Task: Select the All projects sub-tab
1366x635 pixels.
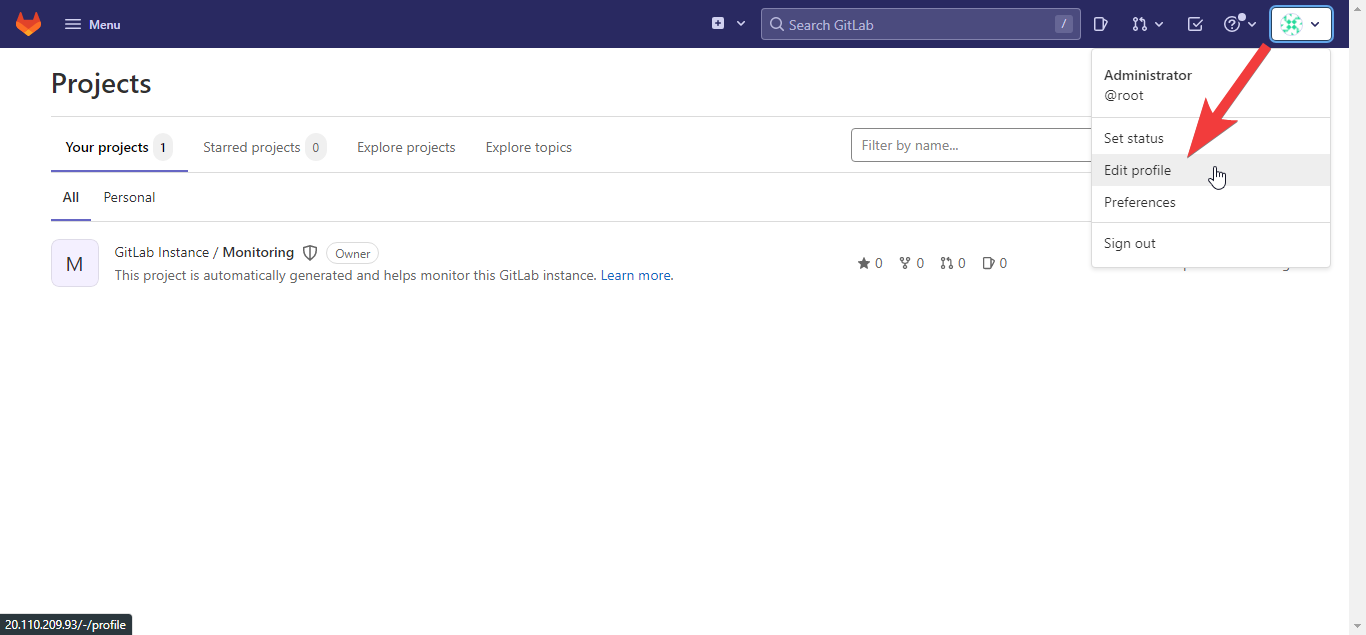Action: point(71,197)
